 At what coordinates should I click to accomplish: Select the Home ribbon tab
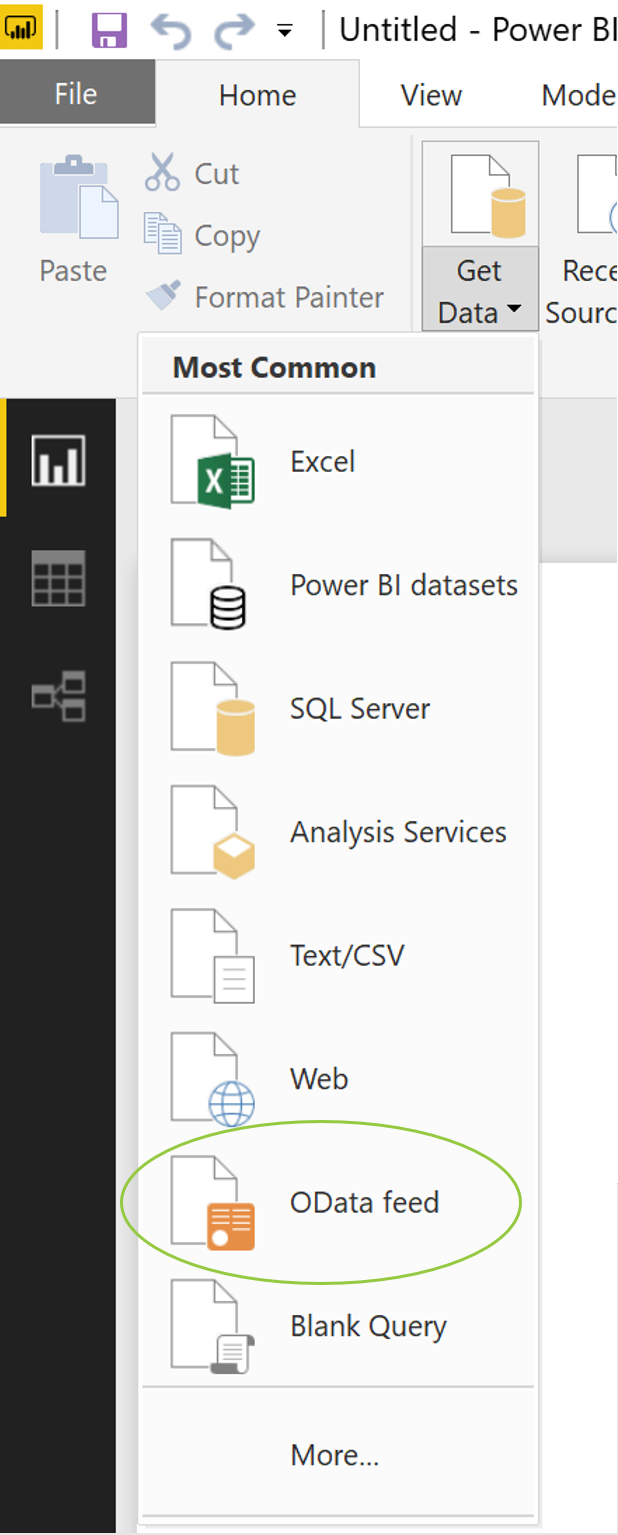[x=257, y=95]
